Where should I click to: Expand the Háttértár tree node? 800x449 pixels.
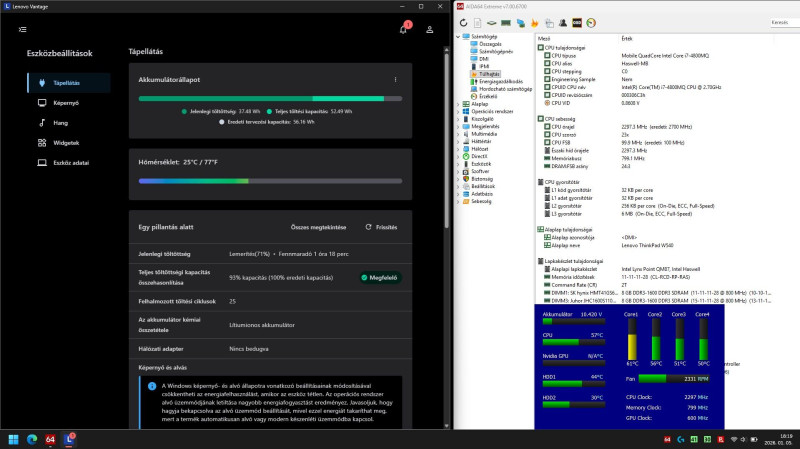(x=458, y=141)
